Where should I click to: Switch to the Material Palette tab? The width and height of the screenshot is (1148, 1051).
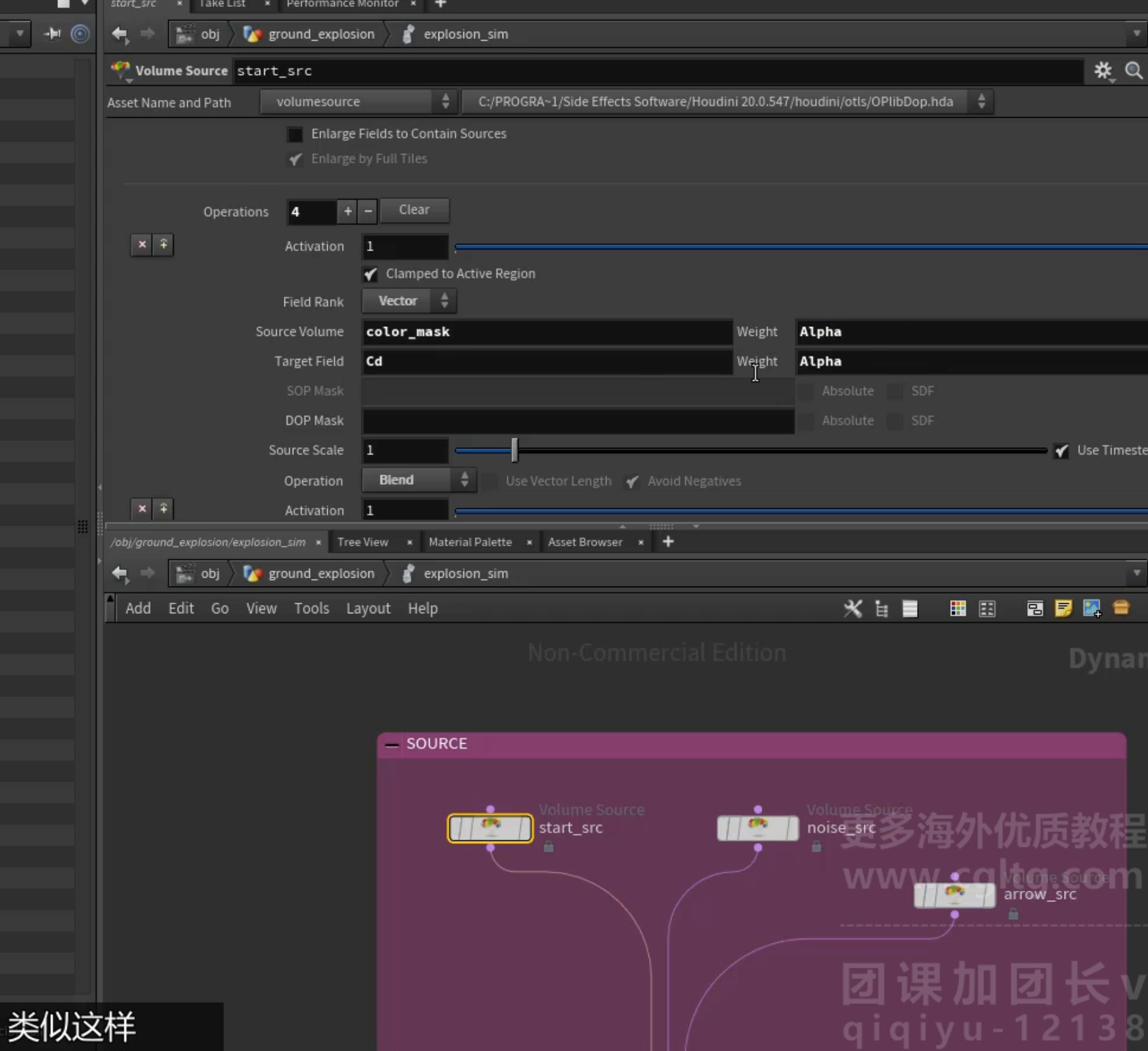(470, 542)
